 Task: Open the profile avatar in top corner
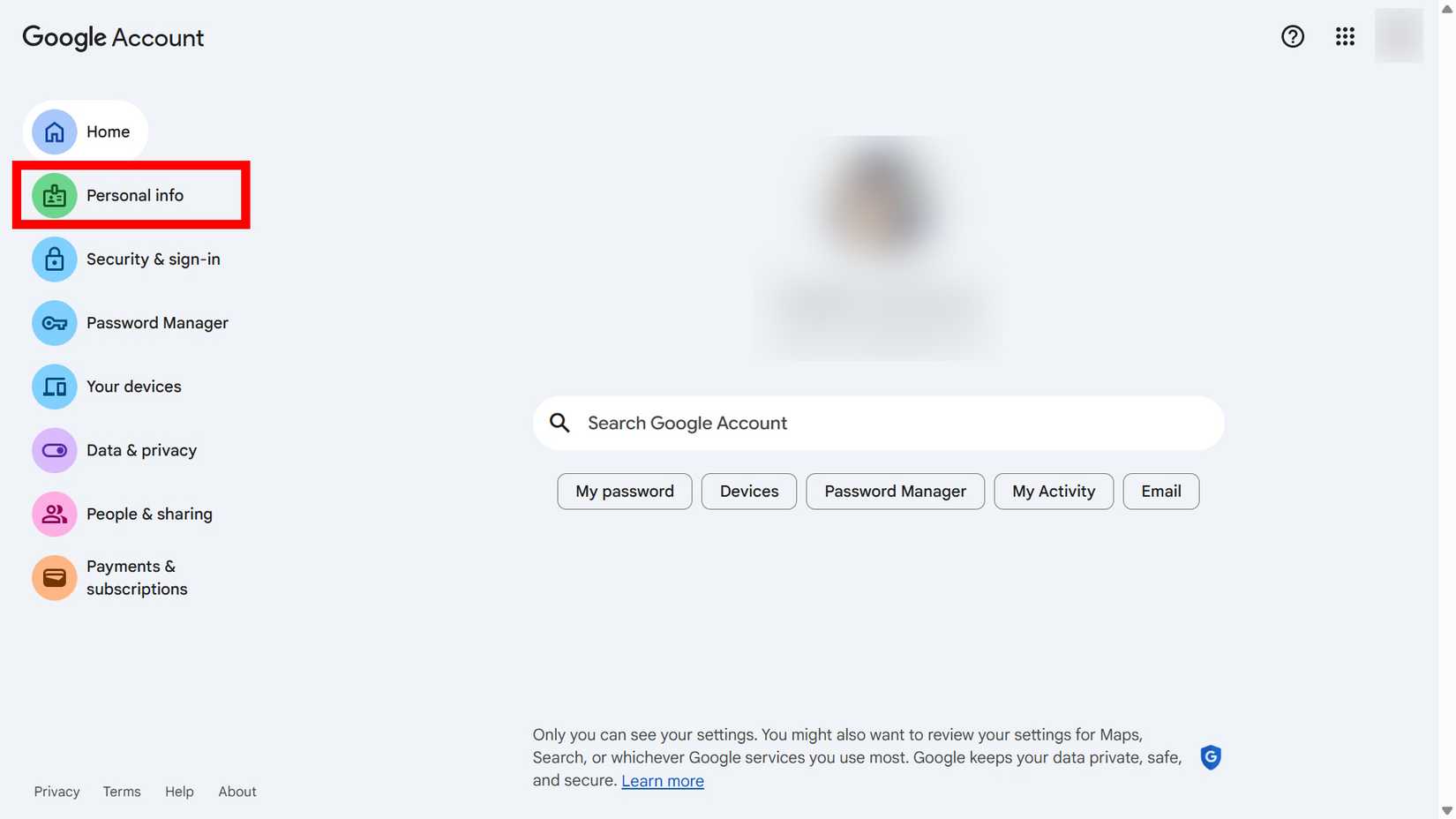[1399, 36]
